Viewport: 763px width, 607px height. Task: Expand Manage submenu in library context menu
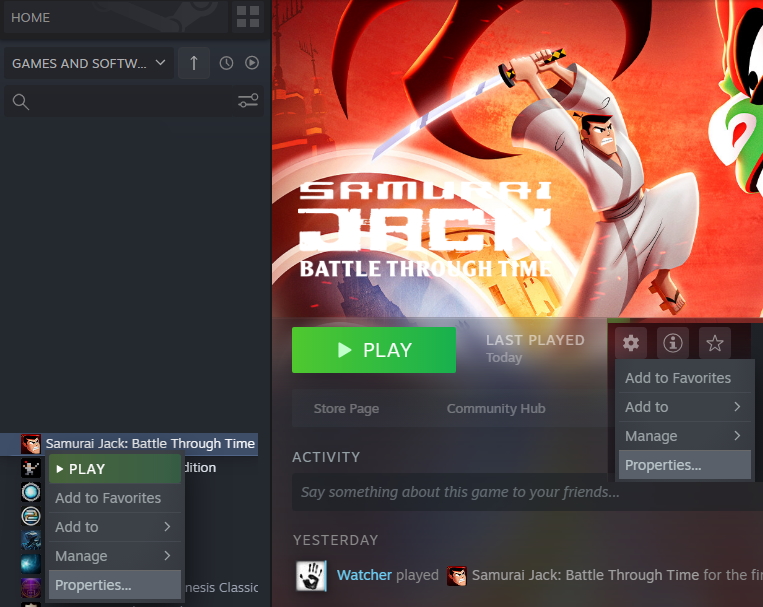(x=115, y=556)
